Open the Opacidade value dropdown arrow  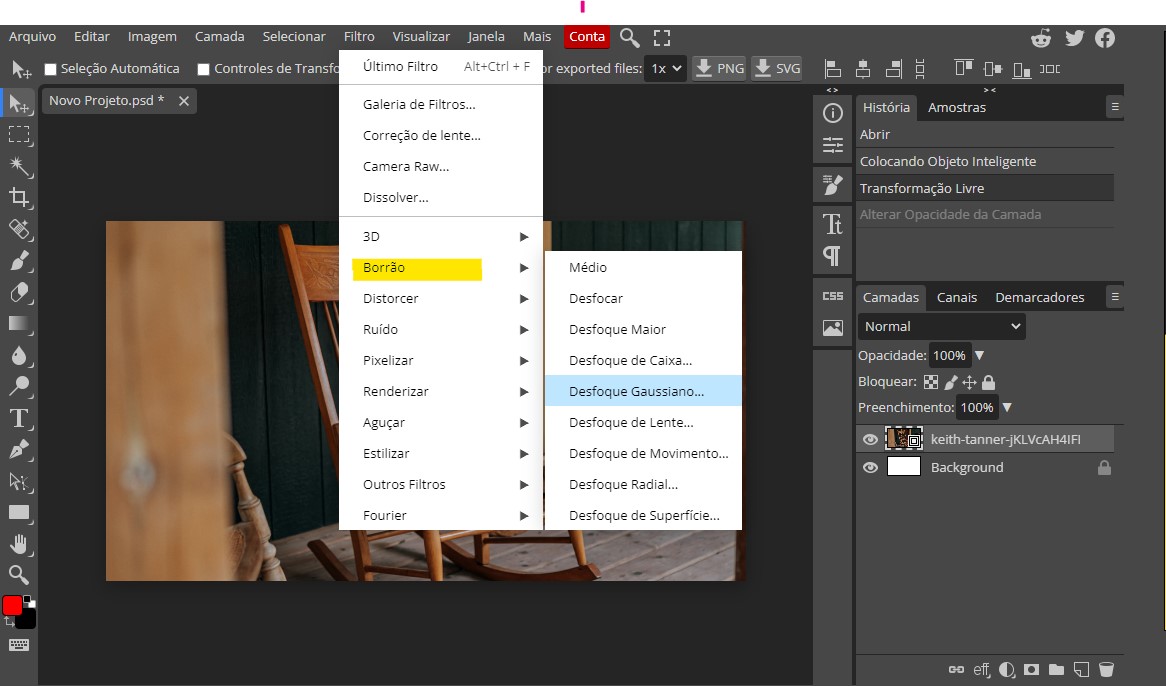[979, 355]
